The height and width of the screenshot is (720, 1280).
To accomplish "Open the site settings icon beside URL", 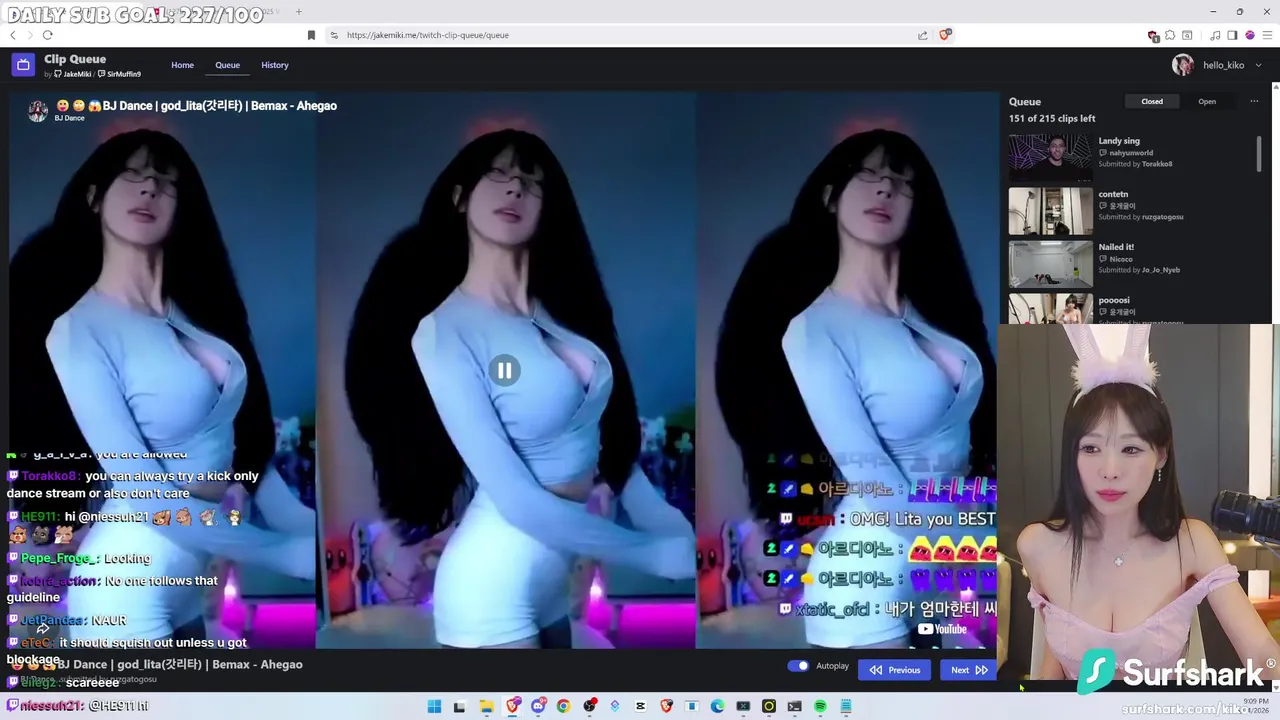I will pyautogui.click(x=334, y=35).
